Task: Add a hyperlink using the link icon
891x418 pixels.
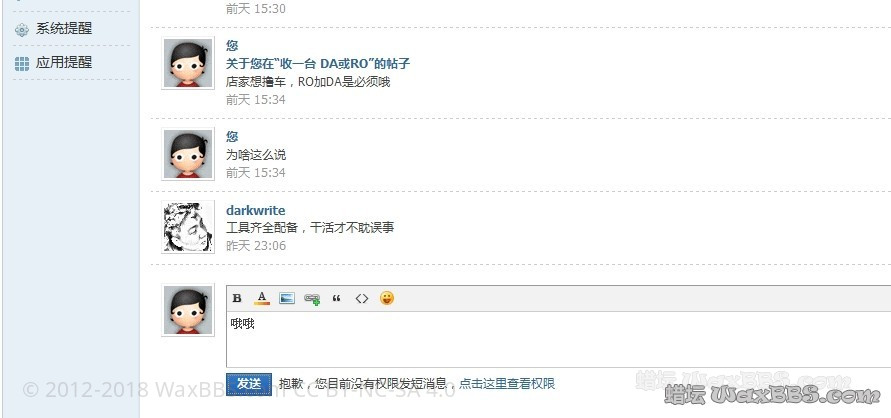Action: [312, 299]
